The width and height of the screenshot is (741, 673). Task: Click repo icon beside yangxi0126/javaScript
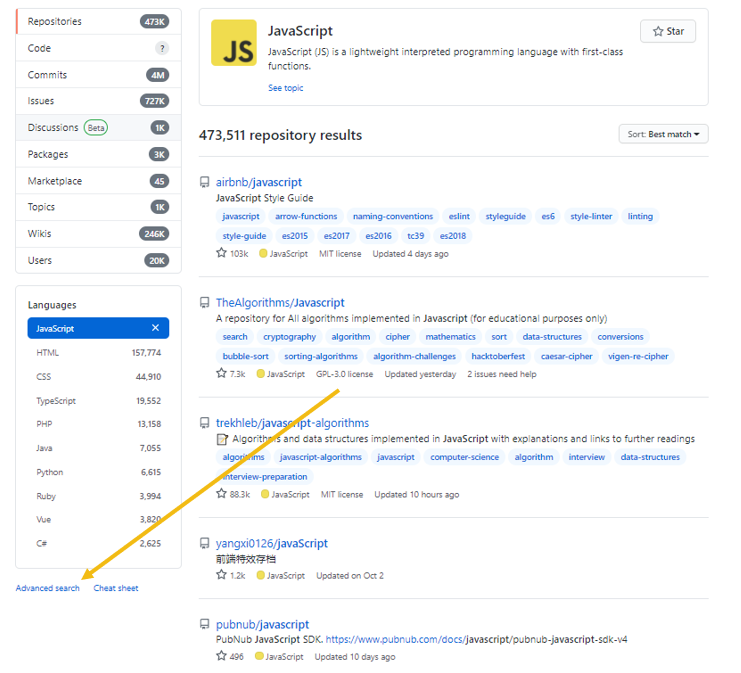tap(205, 544)
